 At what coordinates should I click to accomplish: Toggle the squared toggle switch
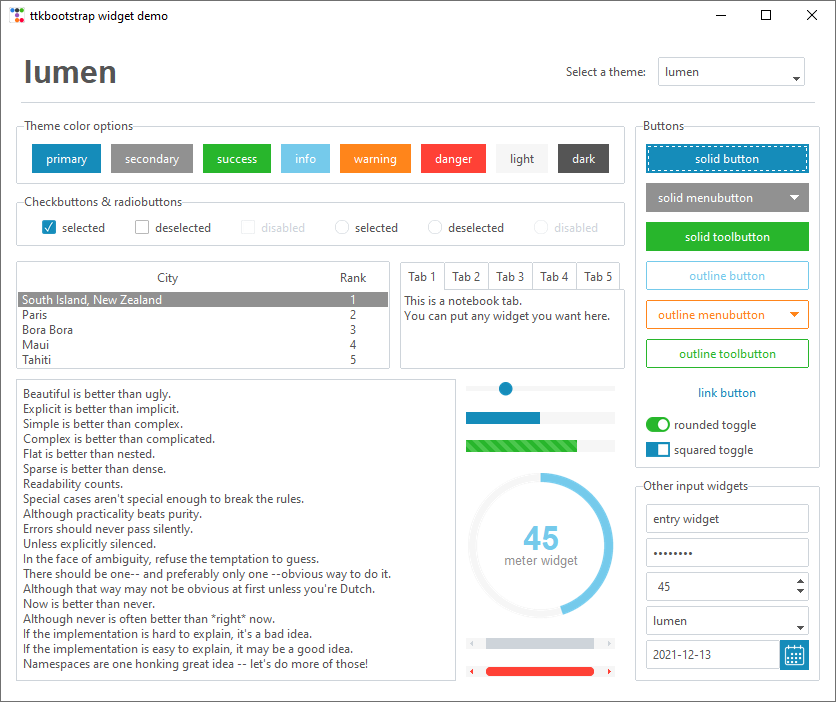click(658, 449)
